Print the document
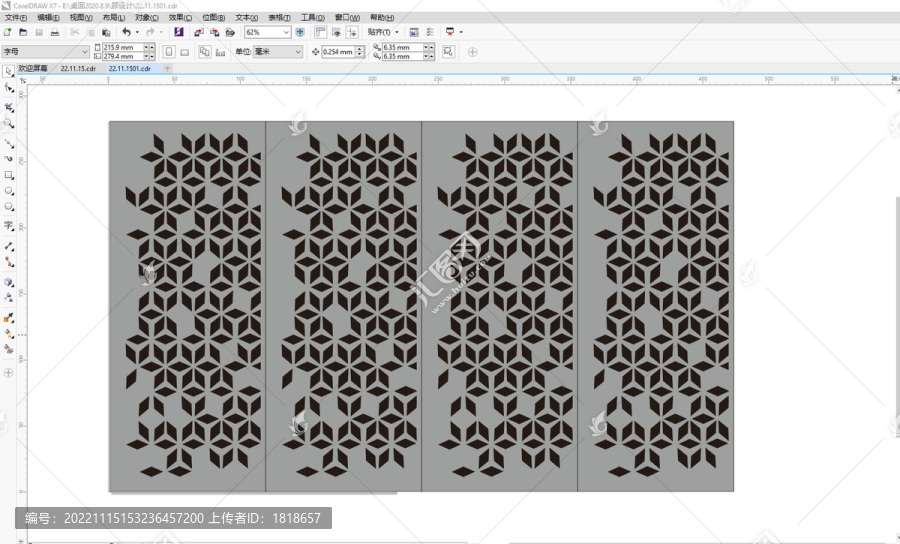The height and width of the screenshot is (544, 900). click(55, 32)
